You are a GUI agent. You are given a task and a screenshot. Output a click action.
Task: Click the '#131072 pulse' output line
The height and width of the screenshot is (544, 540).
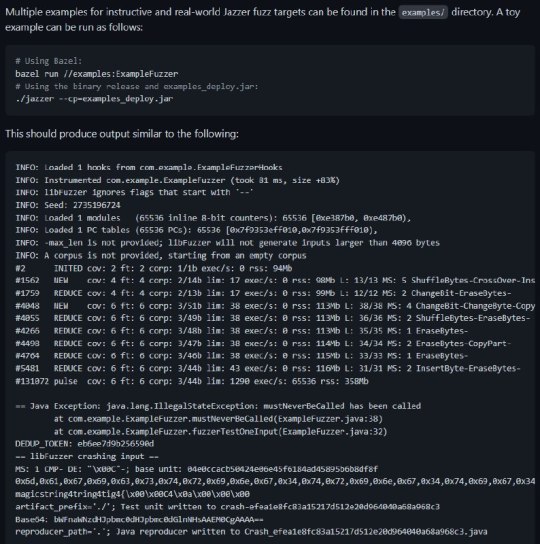(x=192, y=381)
